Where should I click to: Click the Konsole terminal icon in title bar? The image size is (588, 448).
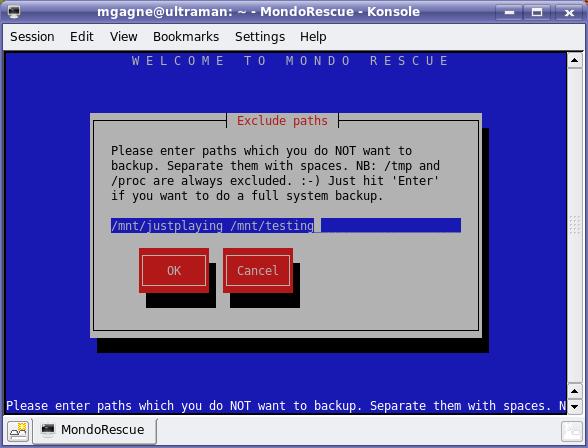coord(14,11)
